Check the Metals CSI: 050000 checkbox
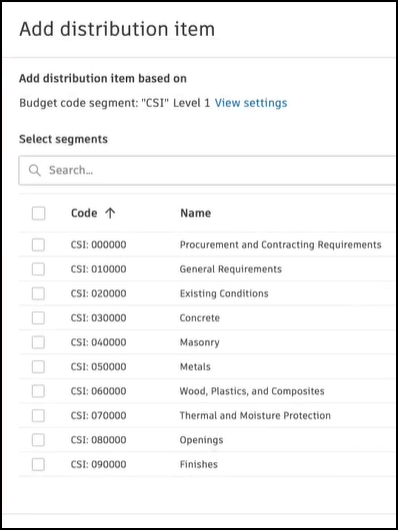Viewport: 398px width, 530px height. [38, 367]
